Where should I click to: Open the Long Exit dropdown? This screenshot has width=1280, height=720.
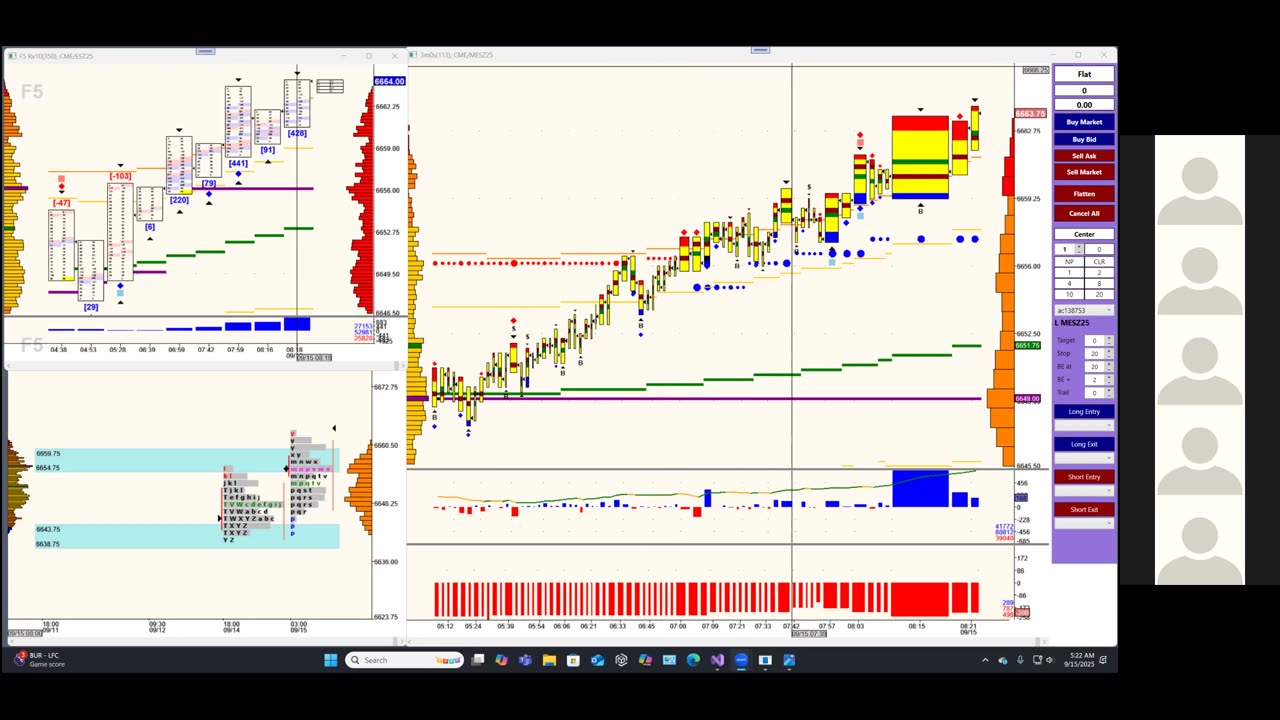[x=1084, y=458]
